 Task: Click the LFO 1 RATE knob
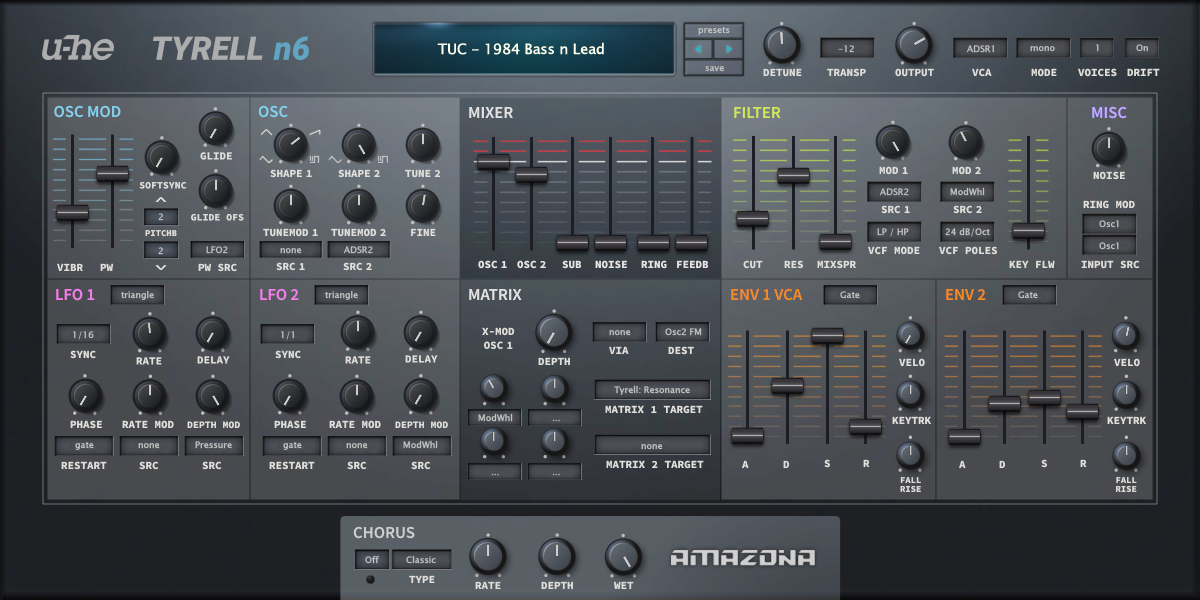point(149,333)
